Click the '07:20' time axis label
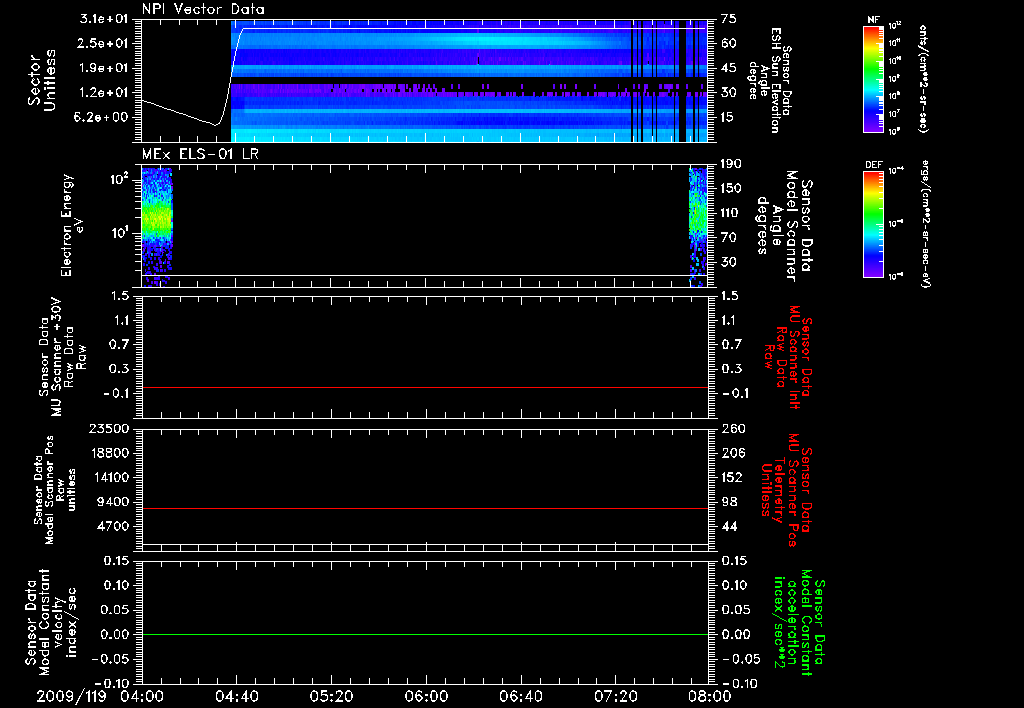 [615, 696]
